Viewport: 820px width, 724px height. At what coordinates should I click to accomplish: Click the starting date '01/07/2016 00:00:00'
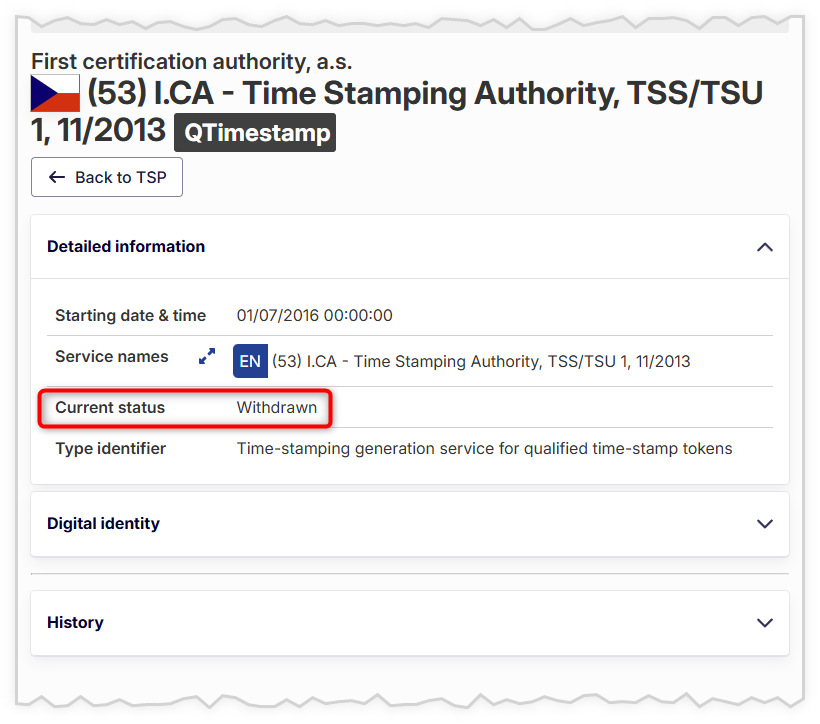pyautogui.click(x=314, y=315)
